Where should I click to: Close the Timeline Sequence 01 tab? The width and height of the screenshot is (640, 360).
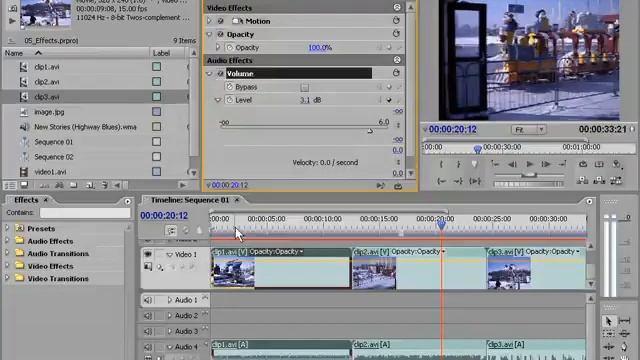click(236, 200)
